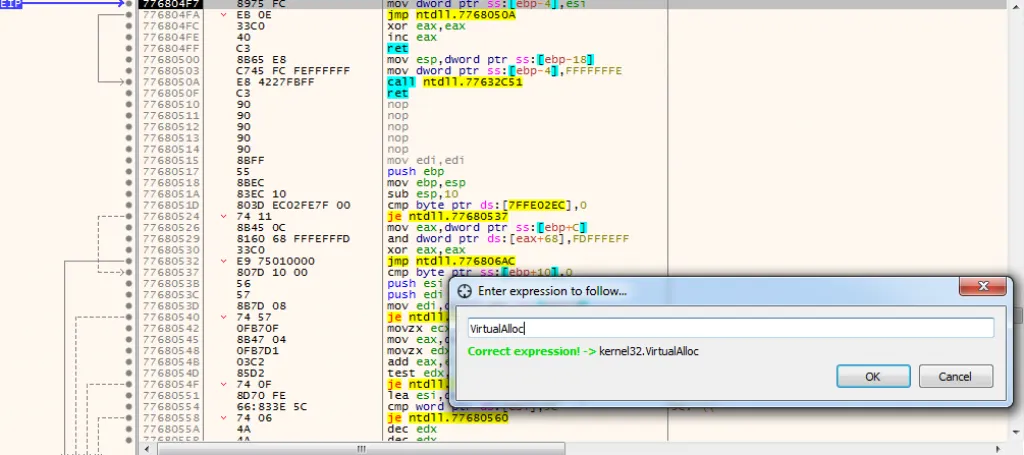The width and height of the screenshot is (1024, 455).
Task: Toggle breakpoint dot at address 776804FA
Action: [129, 15]
